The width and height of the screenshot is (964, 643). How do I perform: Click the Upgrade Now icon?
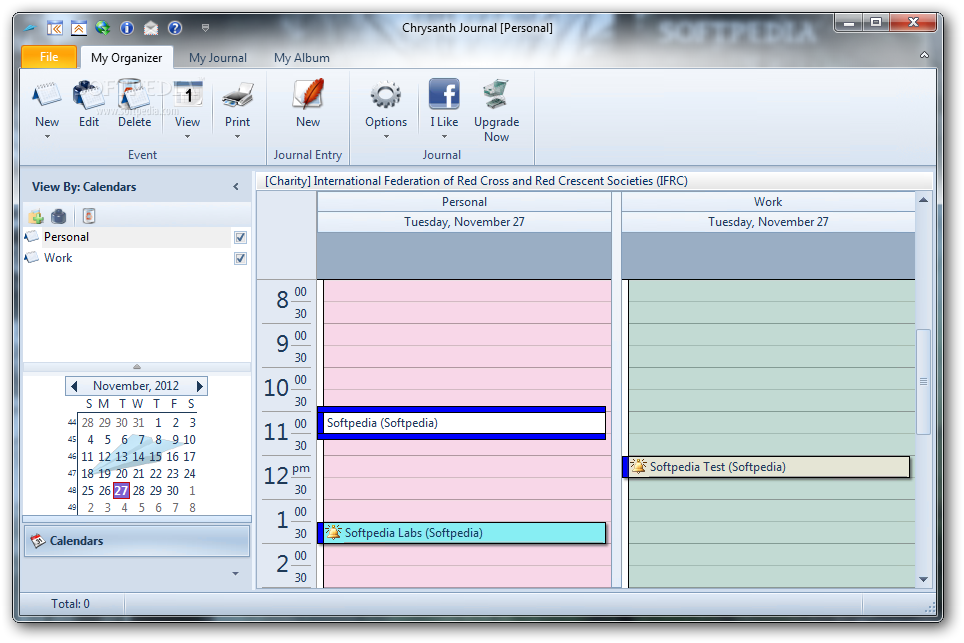point(496,95)
